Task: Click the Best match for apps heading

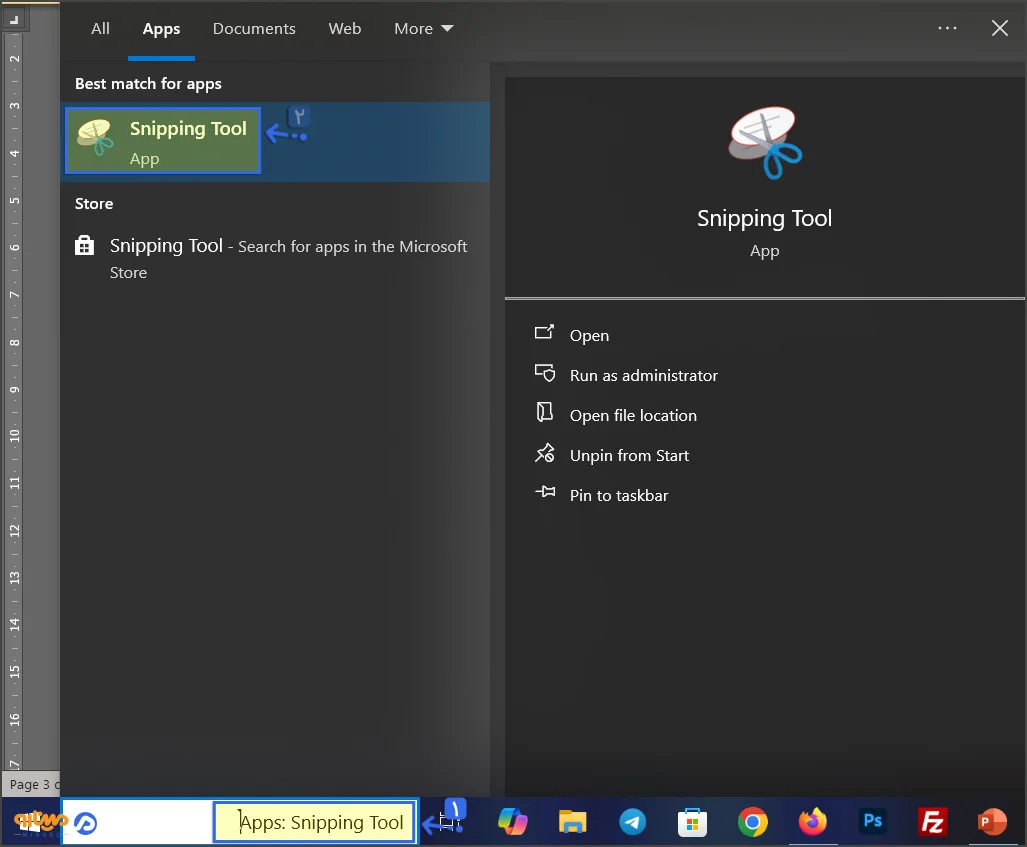Action: (x=148, y=84)
